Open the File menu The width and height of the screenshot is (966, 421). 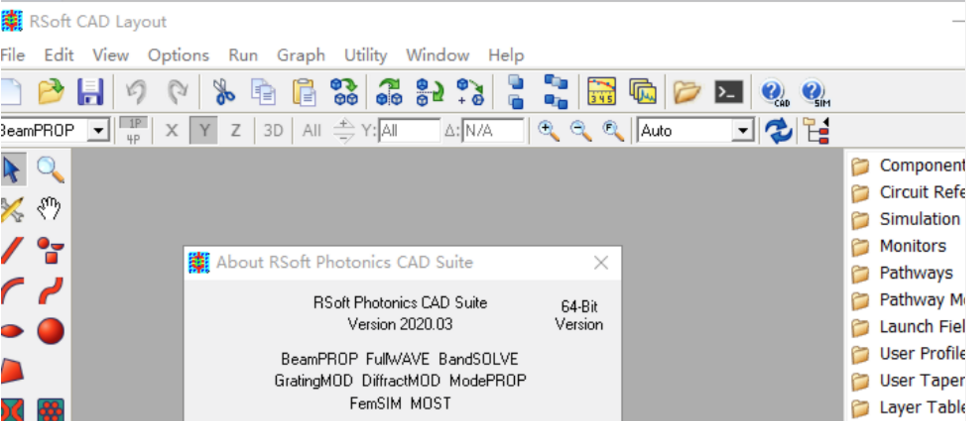(x=12, y=55)
